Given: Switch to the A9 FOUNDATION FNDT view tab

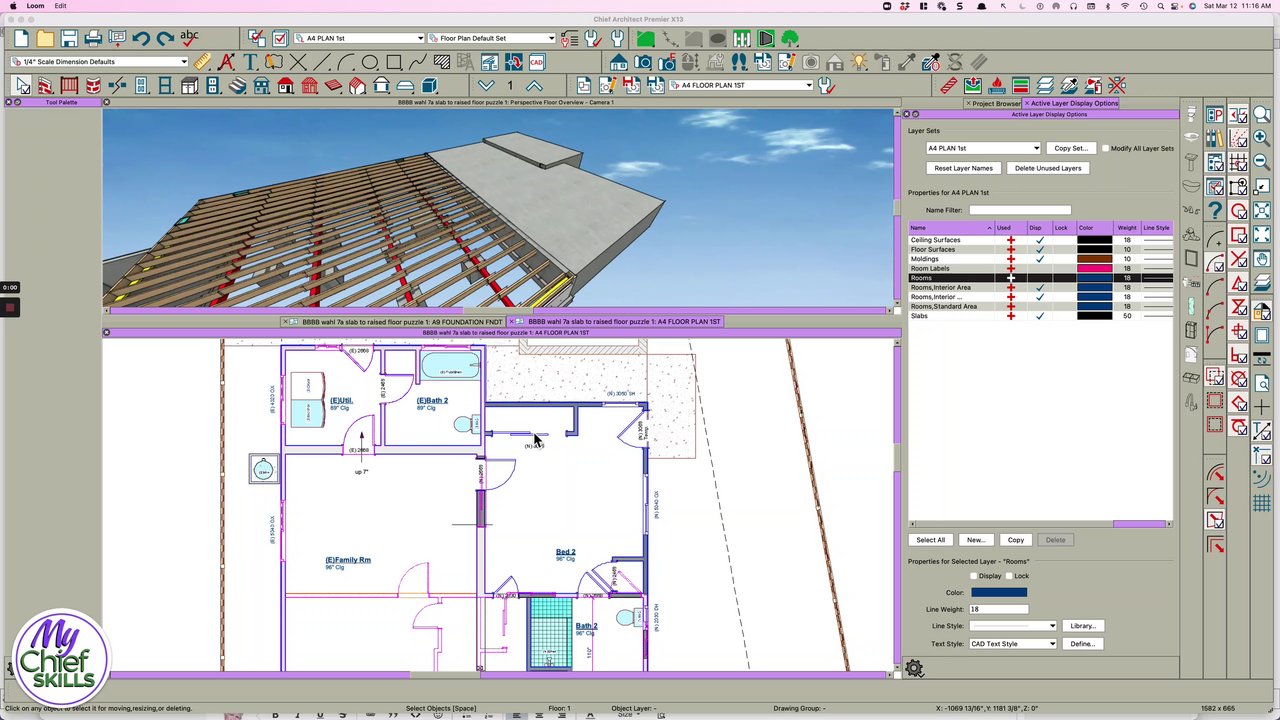Looking at the screenshot, I should [x=396, y=322].
